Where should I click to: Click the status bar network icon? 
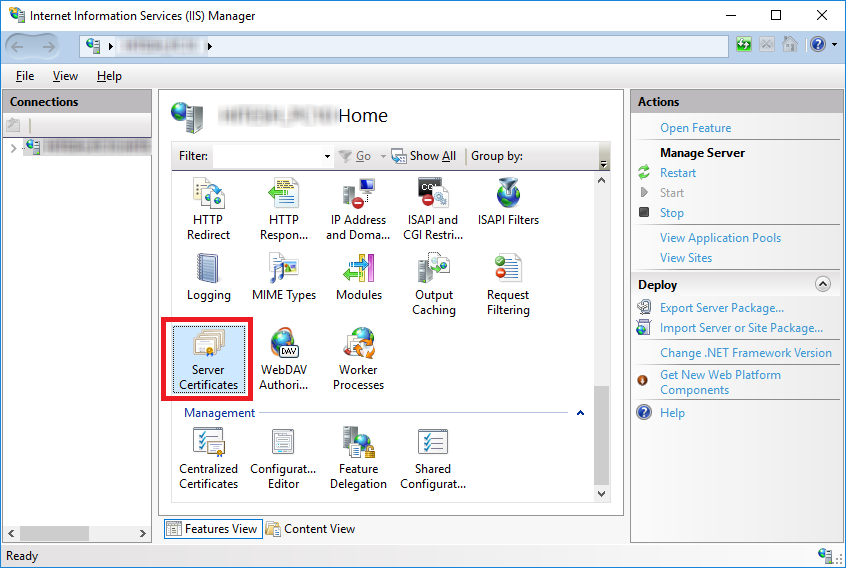coord(824,555)
